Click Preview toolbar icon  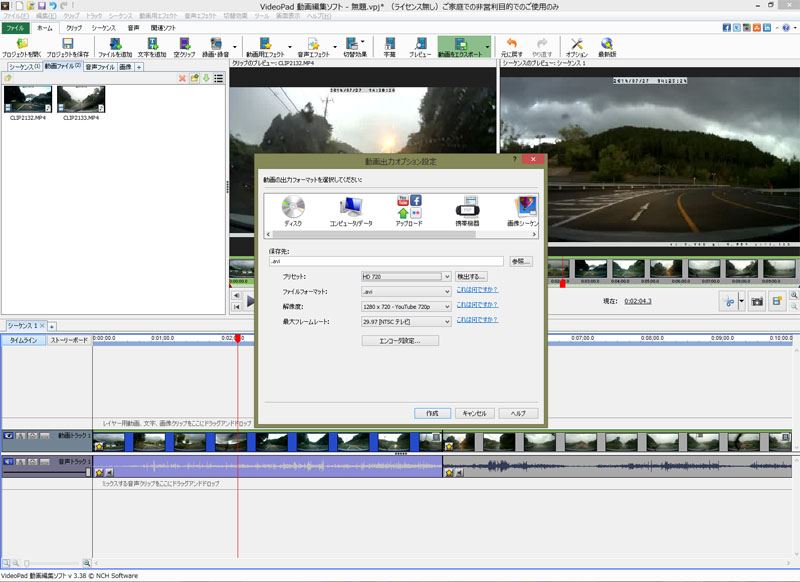click(420, 47)
